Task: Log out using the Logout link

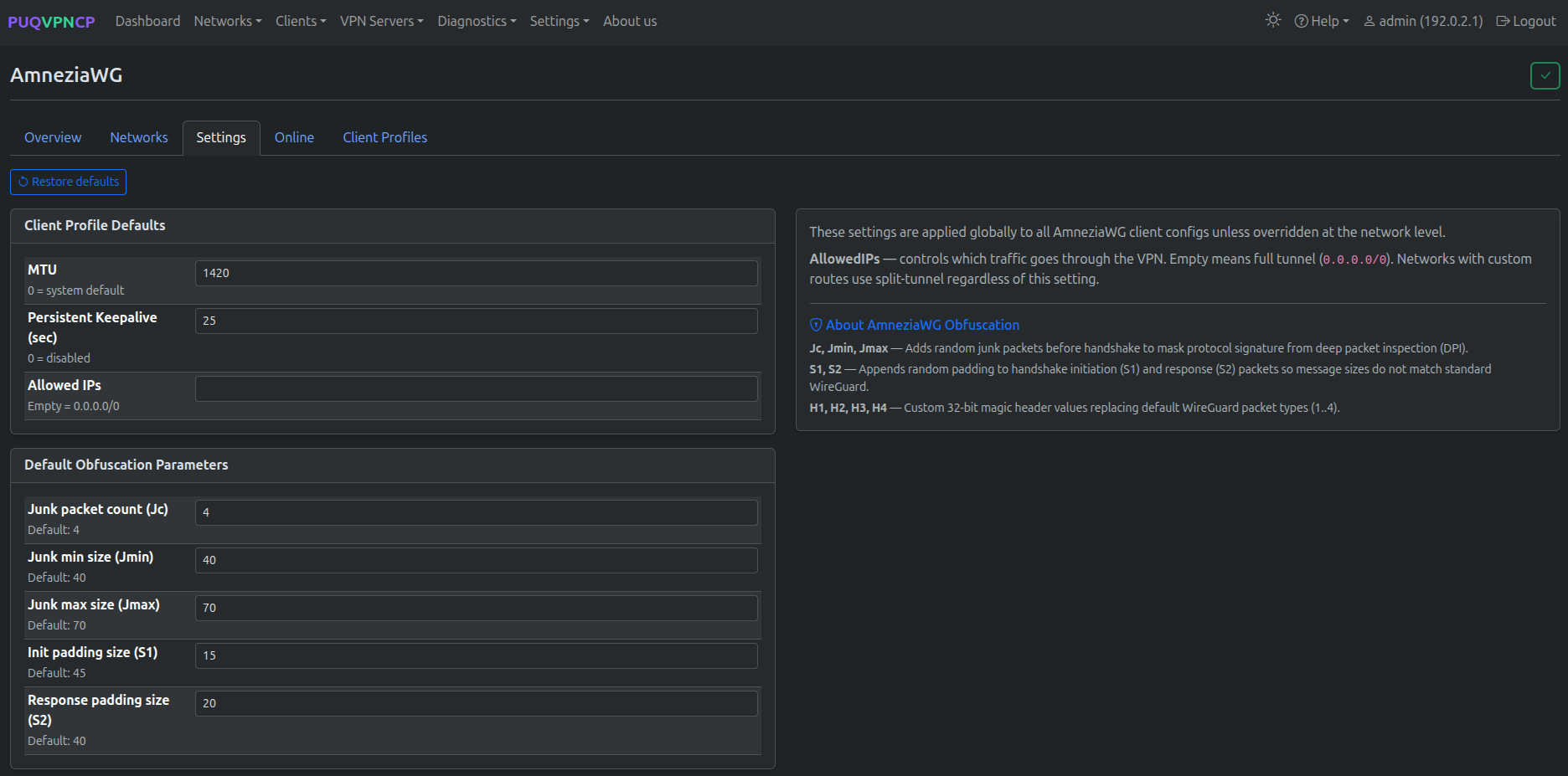Action: click(x=1526, y=21)
